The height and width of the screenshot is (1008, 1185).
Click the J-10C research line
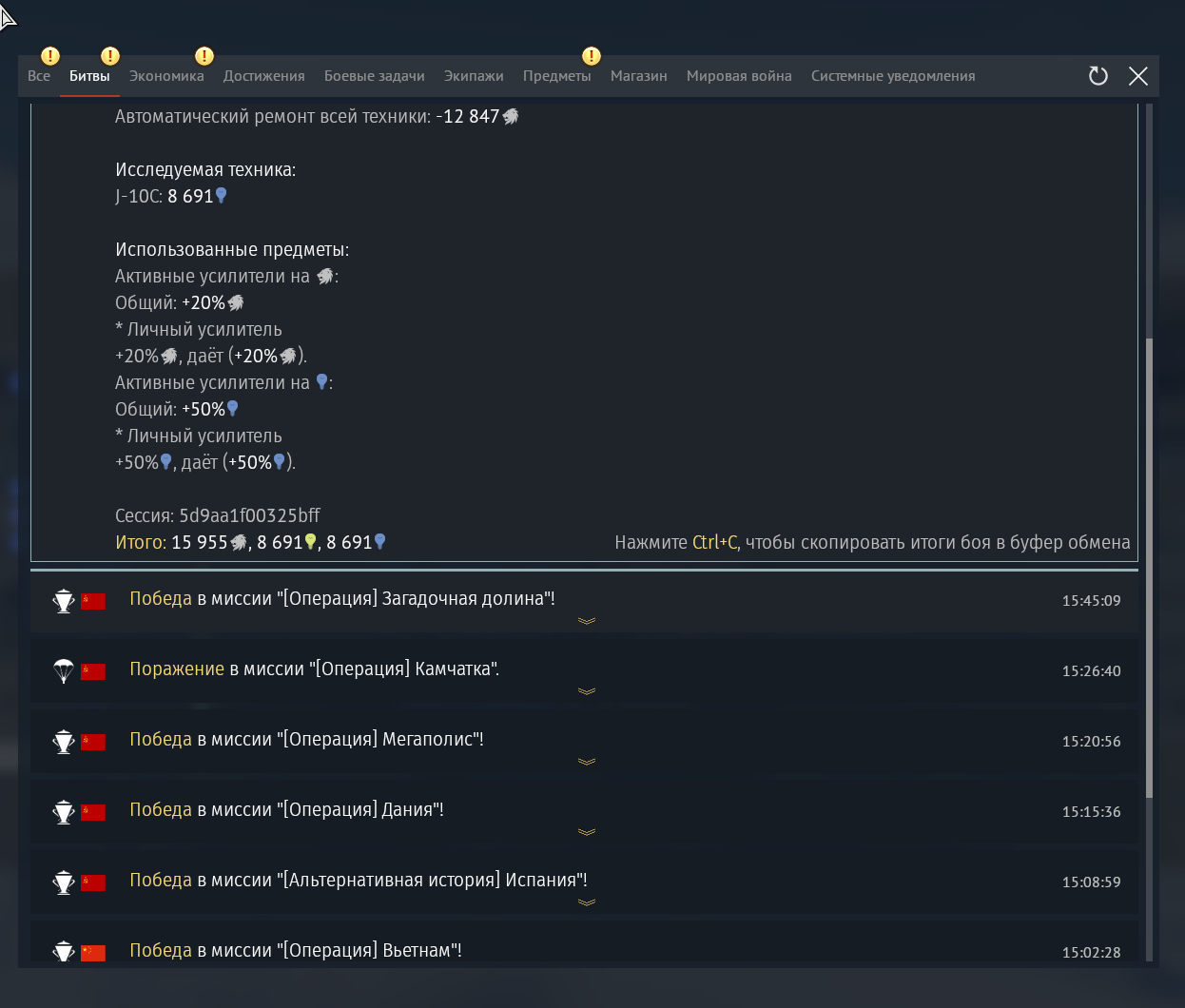[171, 196]
